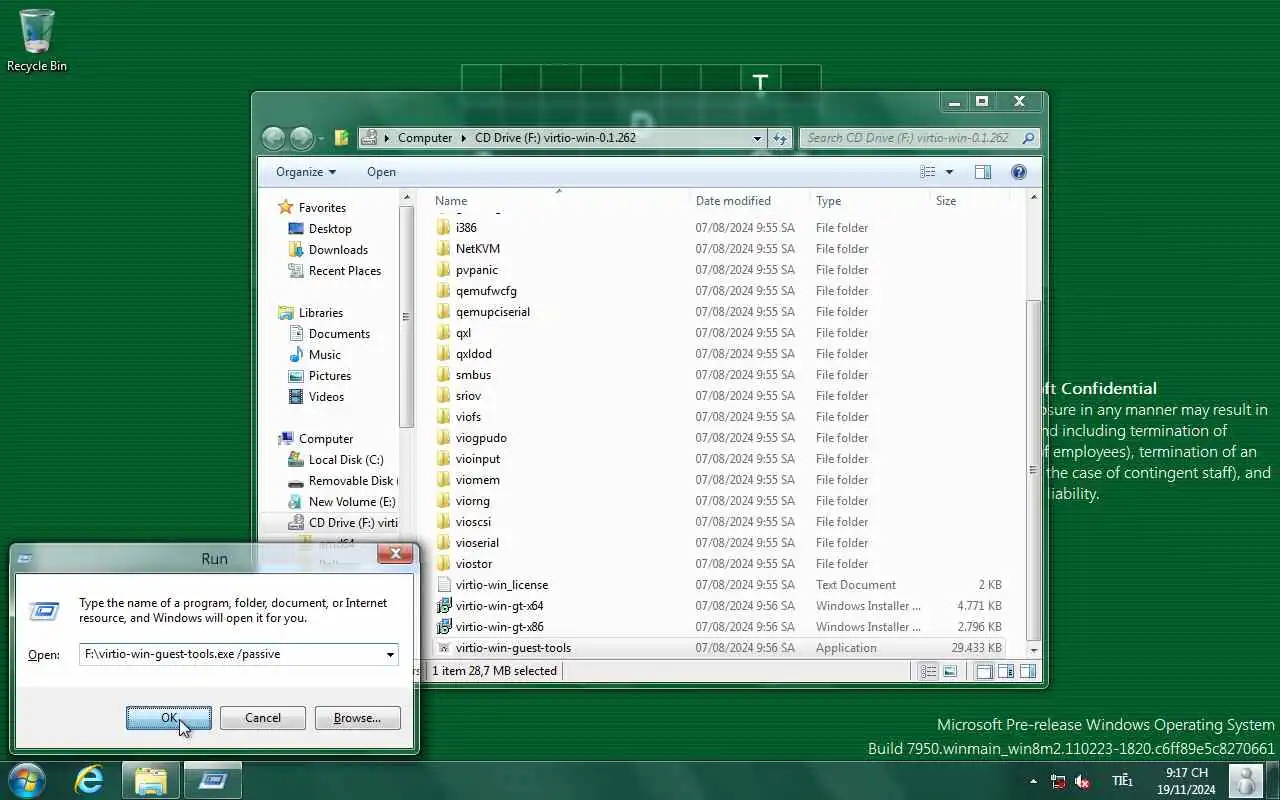The width and height of the screenshot is (1280, 800).
Task: Select the qemufwcfg folder row
Action: pos(719,291)
